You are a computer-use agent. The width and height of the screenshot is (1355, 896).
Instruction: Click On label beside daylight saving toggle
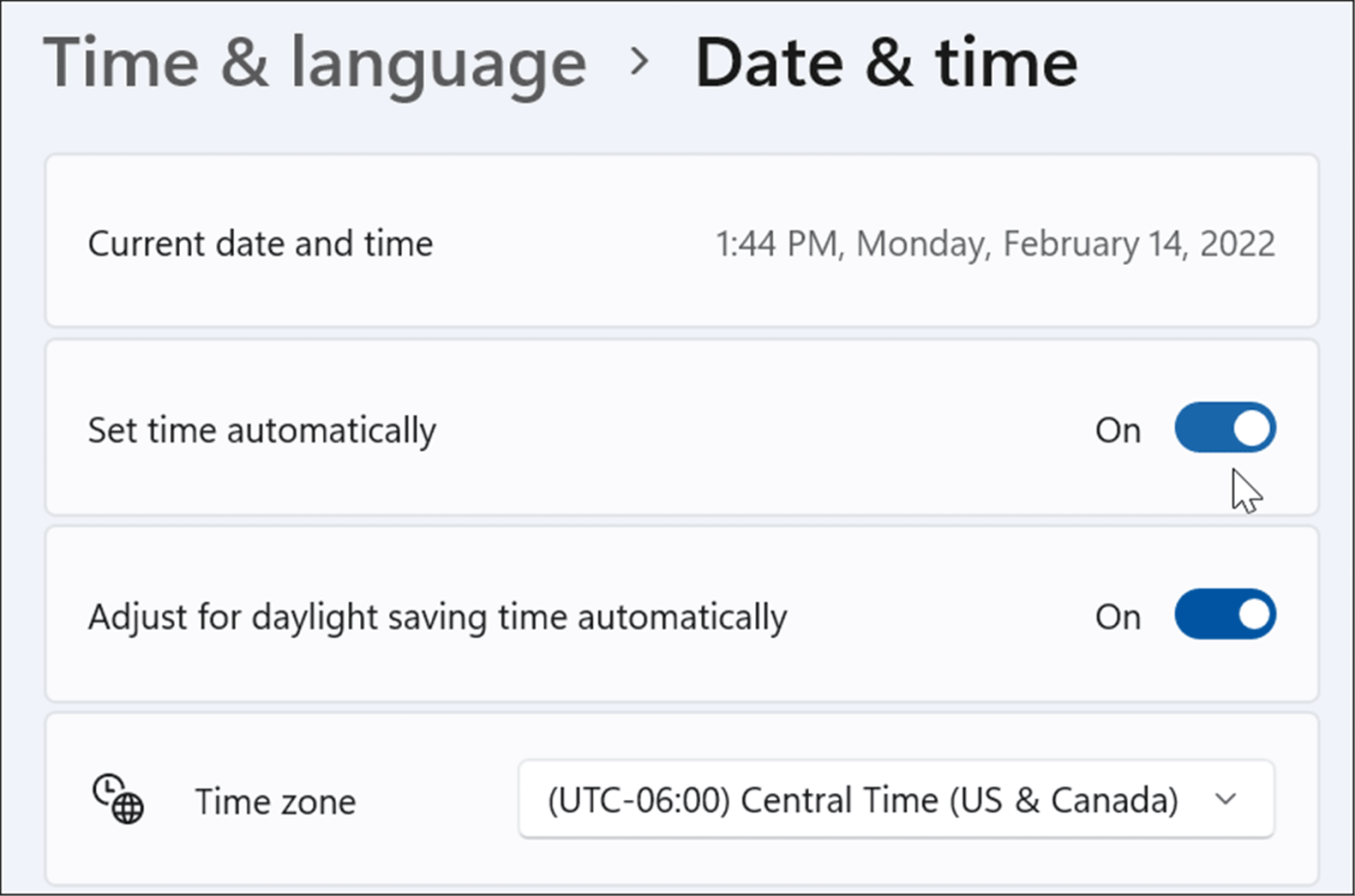click(x=1118, y=616)
